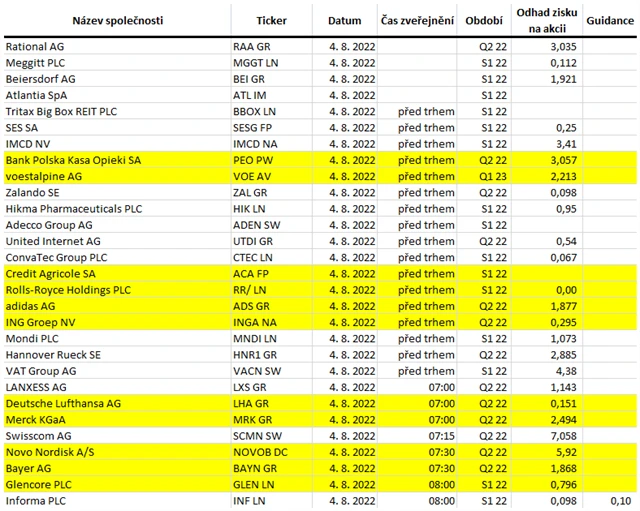
Task: Click the Guidance column header
Action: [x=609, y=20]
